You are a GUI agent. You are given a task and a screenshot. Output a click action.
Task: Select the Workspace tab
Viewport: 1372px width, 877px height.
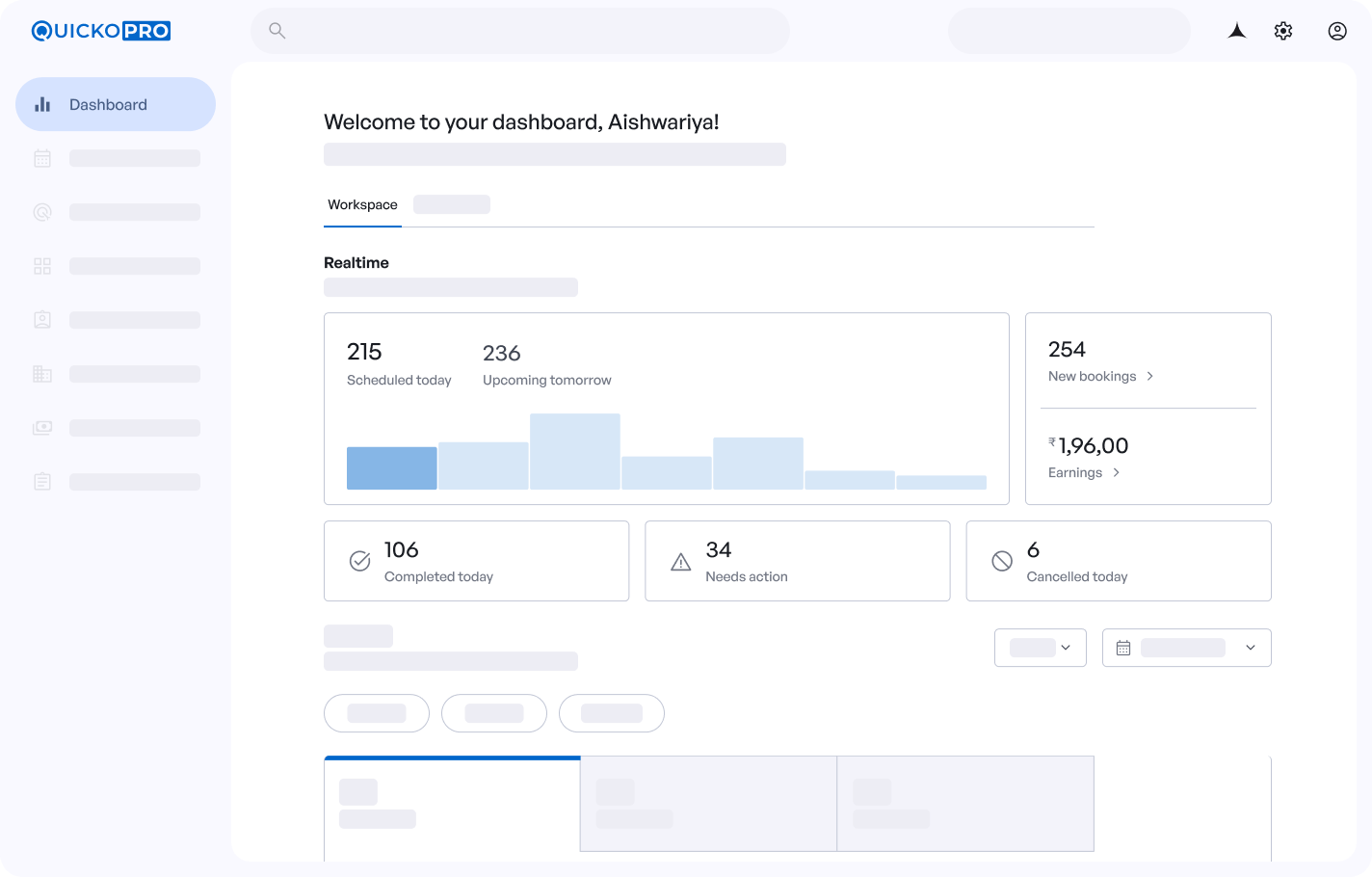tap(362, 205)
